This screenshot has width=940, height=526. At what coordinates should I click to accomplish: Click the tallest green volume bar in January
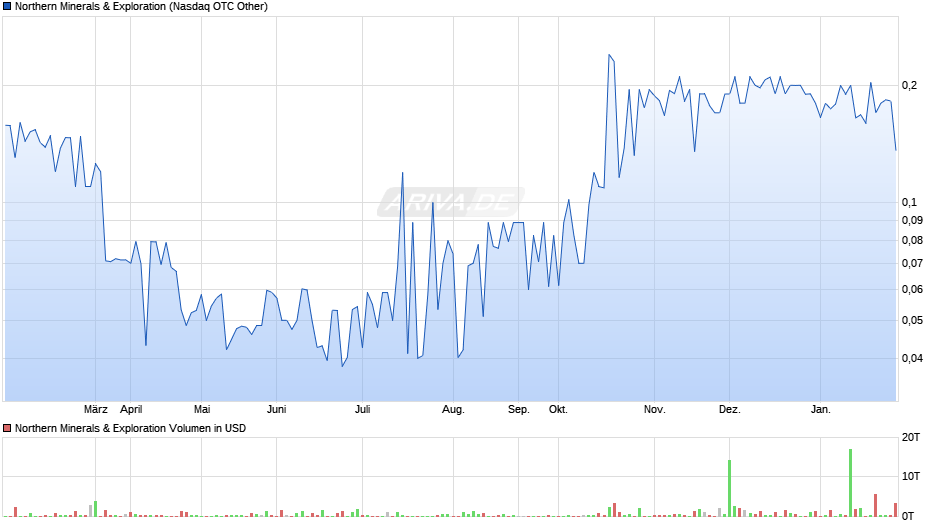(x=850, y=483)
